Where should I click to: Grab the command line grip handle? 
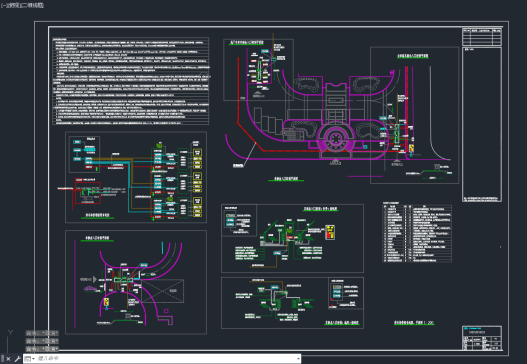tap(2, 359)
